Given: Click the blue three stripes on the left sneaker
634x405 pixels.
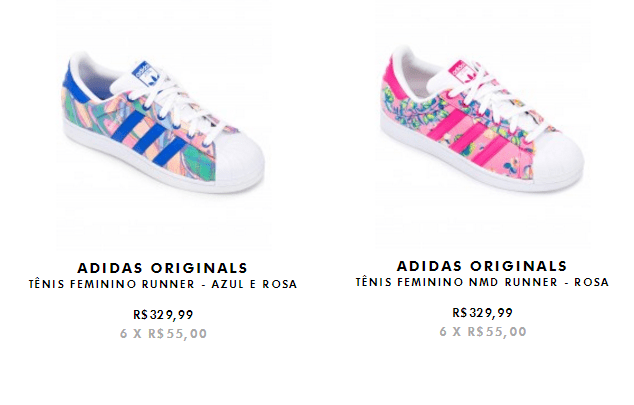Looking at the screenshot, I should [148, 140].
